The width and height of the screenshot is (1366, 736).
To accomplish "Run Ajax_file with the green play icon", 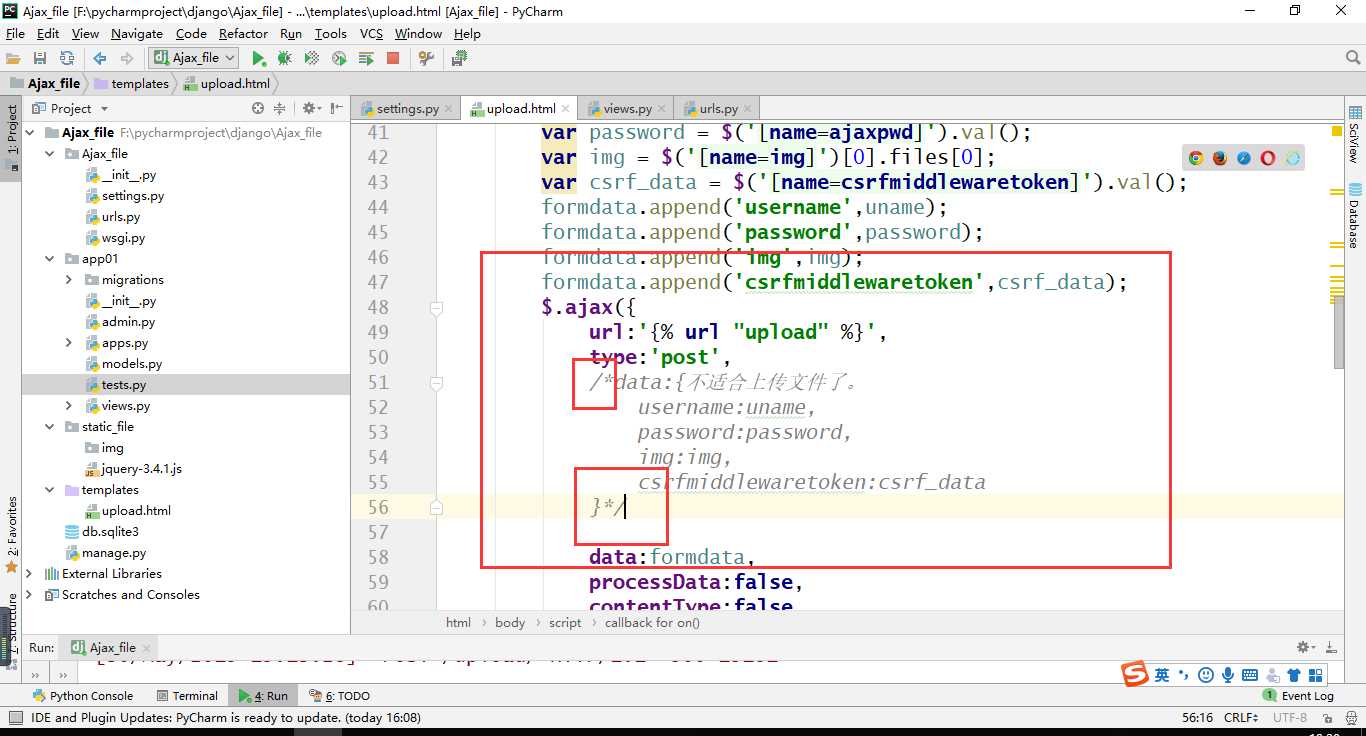I will pyautogui.click(x=258, y=58).
